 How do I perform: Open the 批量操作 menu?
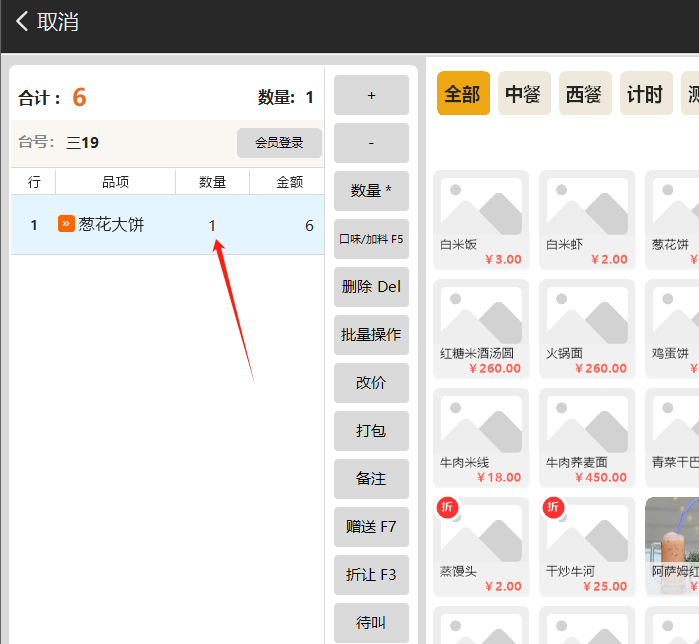(x=371, y=335)
